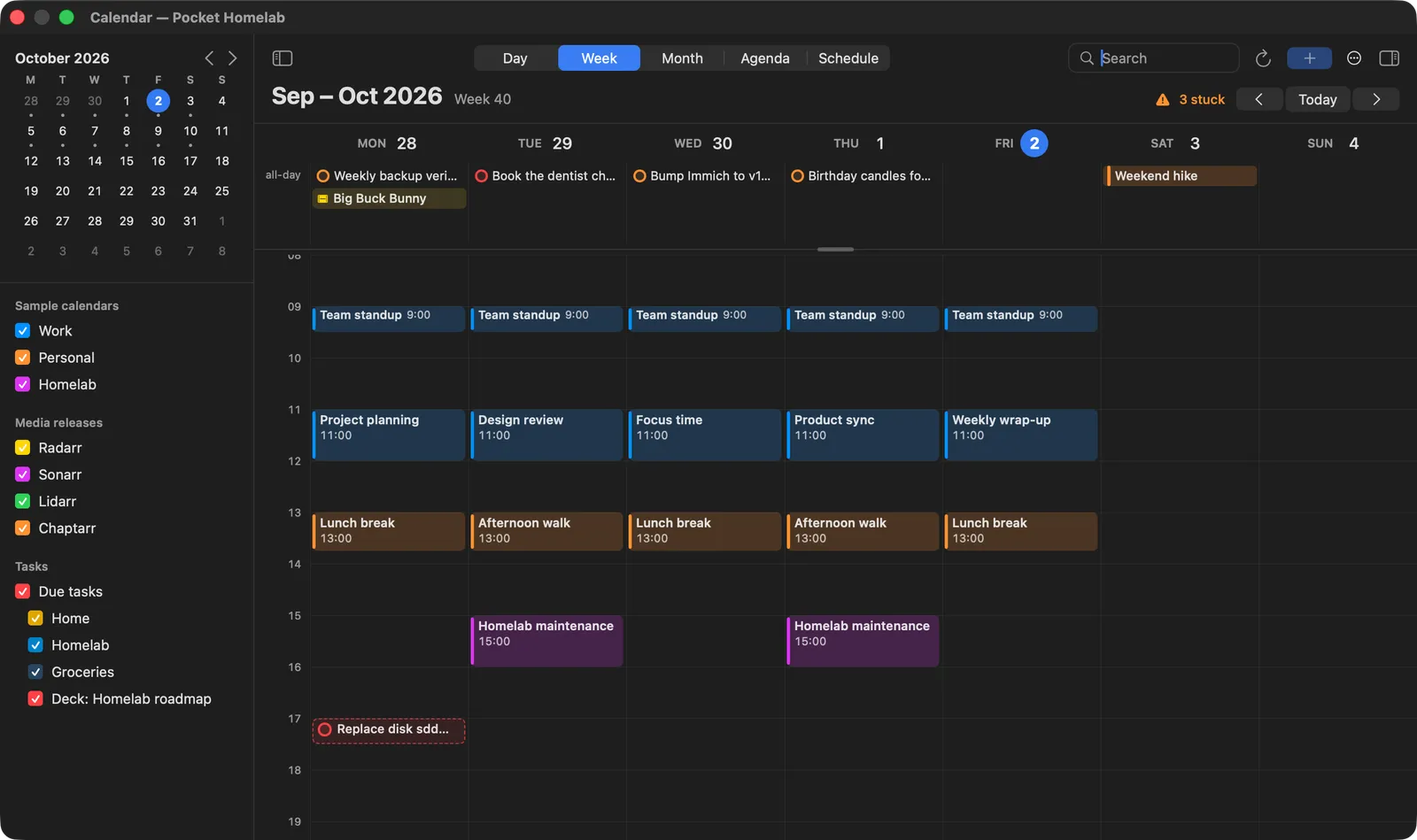Toggle the Chaptarr calendar checkbox
The width and height of the screenshot is (1417, 840).
coord(23,528)
